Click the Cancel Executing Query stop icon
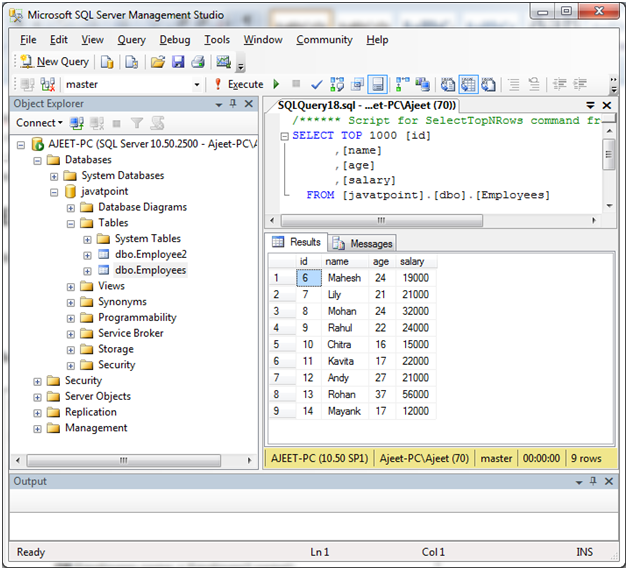Screen dimensions: 628x570 pyautogui.click(x=296, y=84)
